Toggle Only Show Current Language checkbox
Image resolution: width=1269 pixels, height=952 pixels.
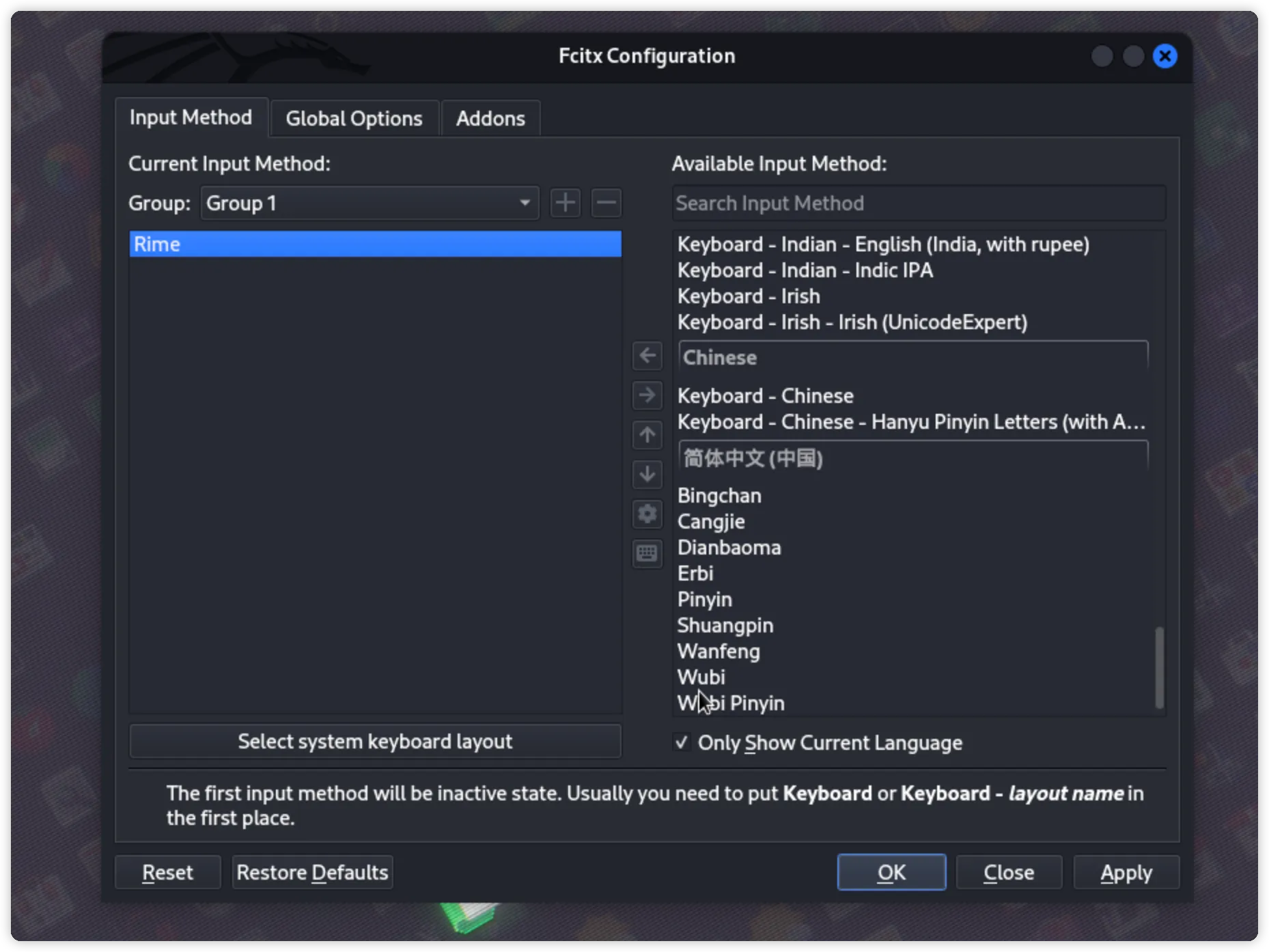pyautogui.click(x=681, y=742)
